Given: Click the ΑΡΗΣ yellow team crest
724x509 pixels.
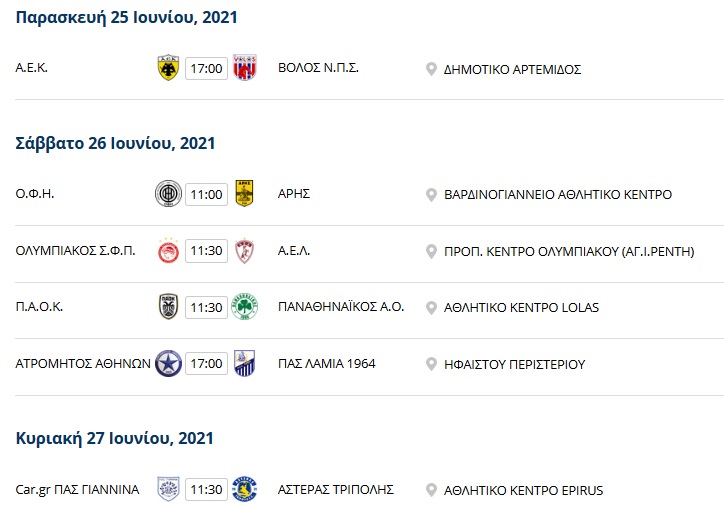Looking at the screenshot, I should point(244,193).
